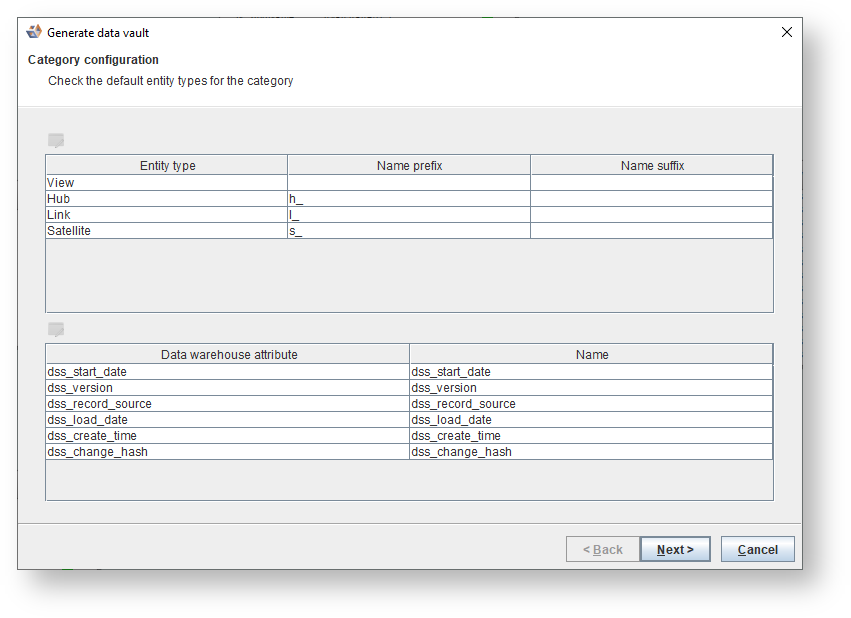Edit the dss_record_source name cell
The height and width of the screenshot is (618, 851).
point(591,404)
